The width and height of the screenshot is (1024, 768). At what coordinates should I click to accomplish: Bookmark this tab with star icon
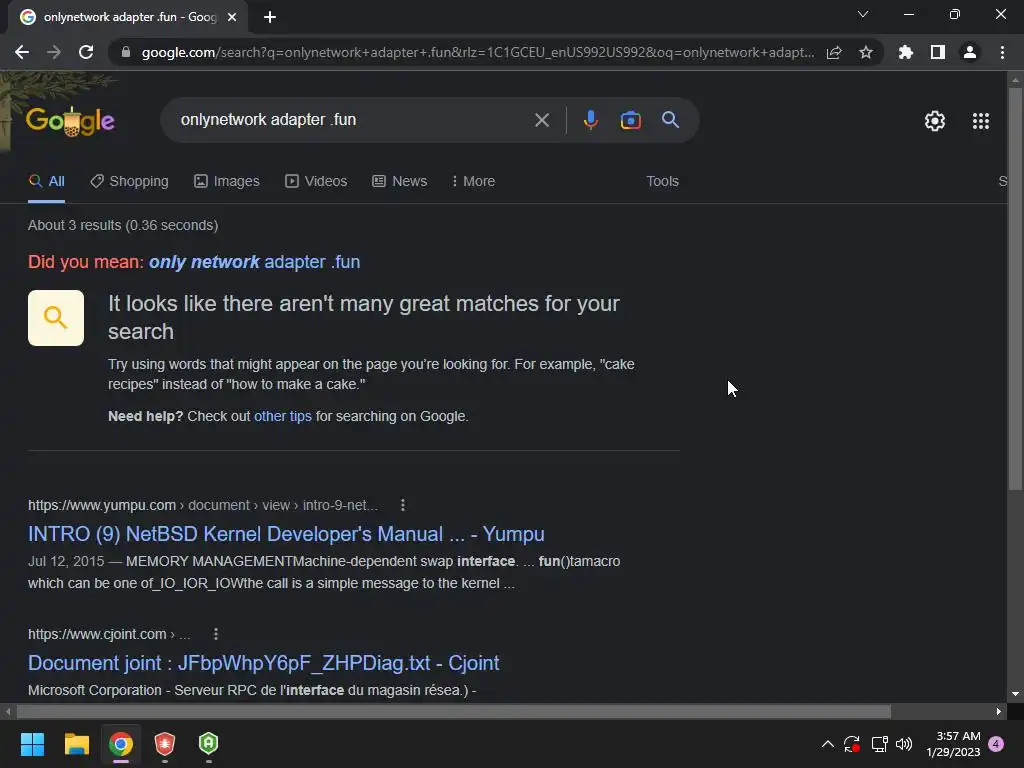click(866, 52)
